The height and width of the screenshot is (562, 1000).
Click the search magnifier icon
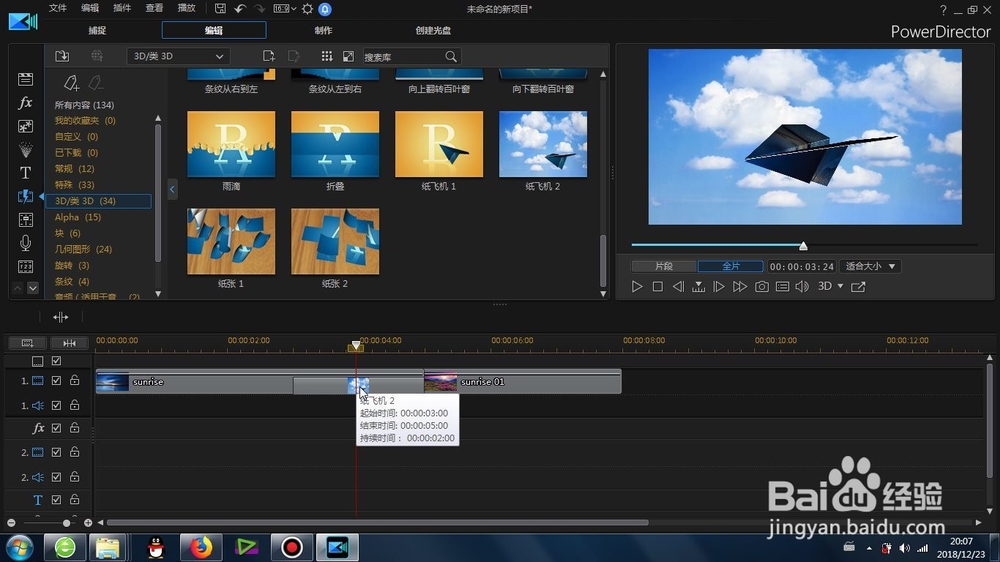click(x=451, y=57)
